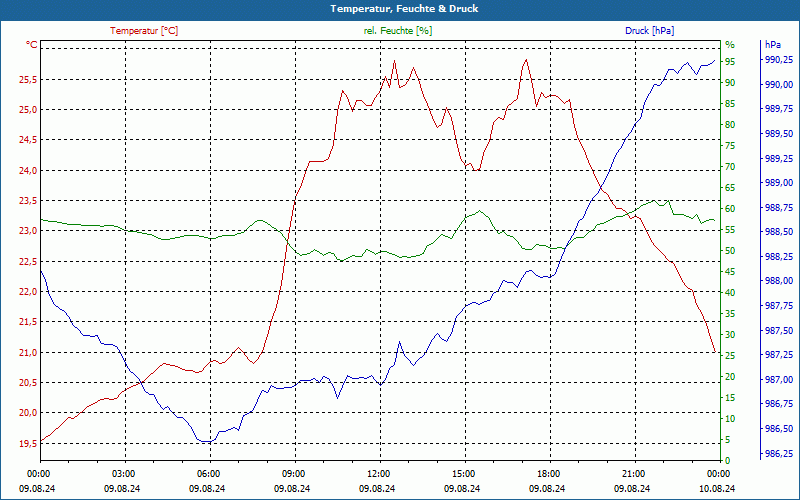Click the 20,5 temperature axis value

click(29, 382)
